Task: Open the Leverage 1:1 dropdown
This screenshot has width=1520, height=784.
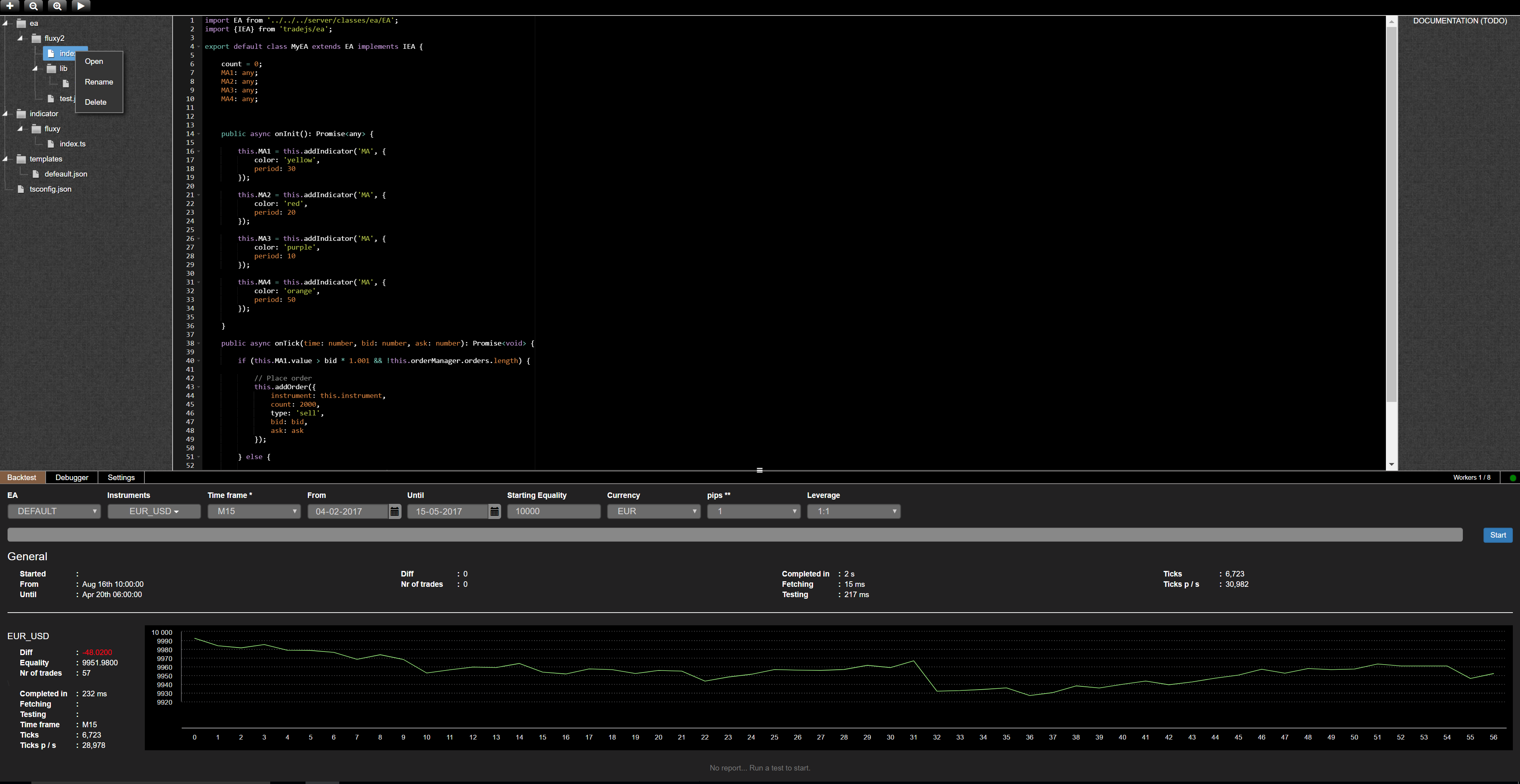Action: click(853, 511)
